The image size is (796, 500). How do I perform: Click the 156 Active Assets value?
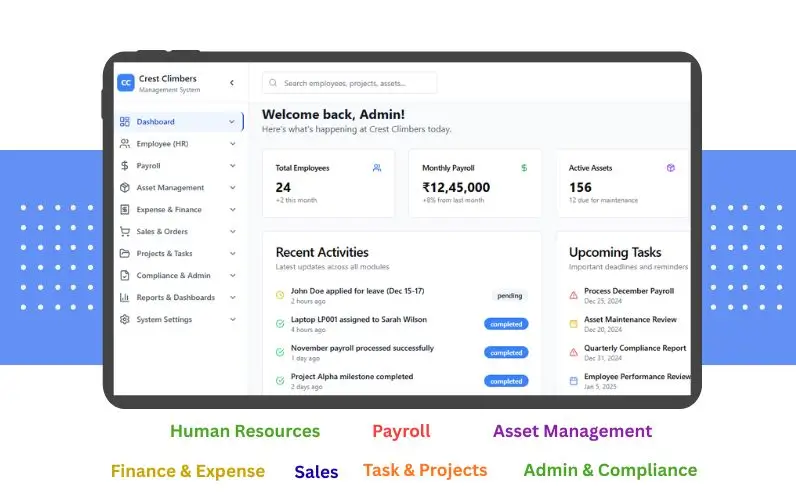click(580, 187)
